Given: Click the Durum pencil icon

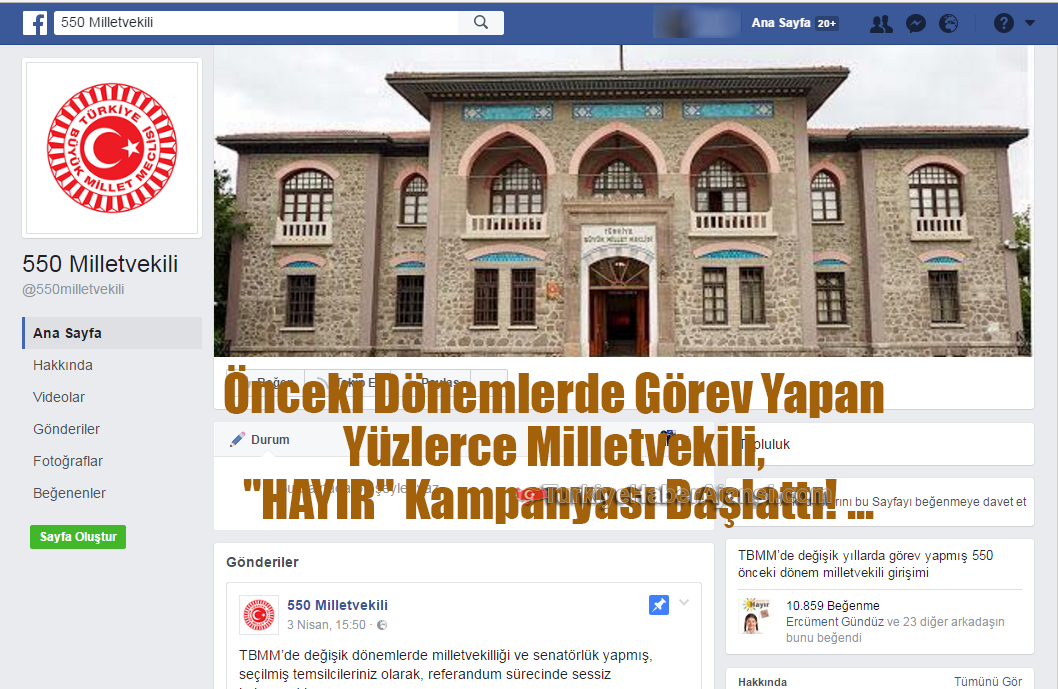Looking at the screenshot, I should click(237, 439).
